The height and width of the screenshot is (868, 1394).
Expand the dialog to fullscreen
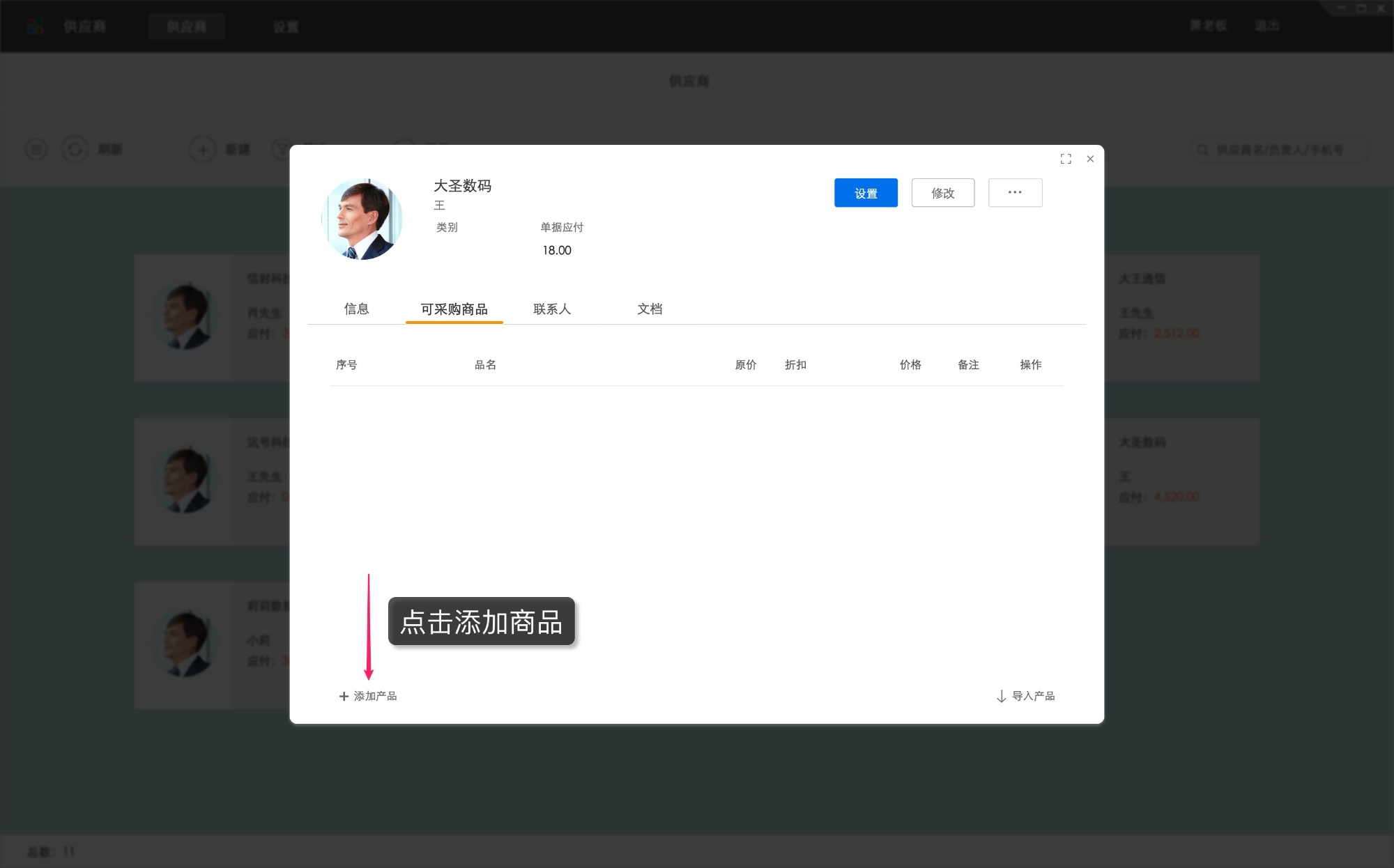[x=1066, y=159]
